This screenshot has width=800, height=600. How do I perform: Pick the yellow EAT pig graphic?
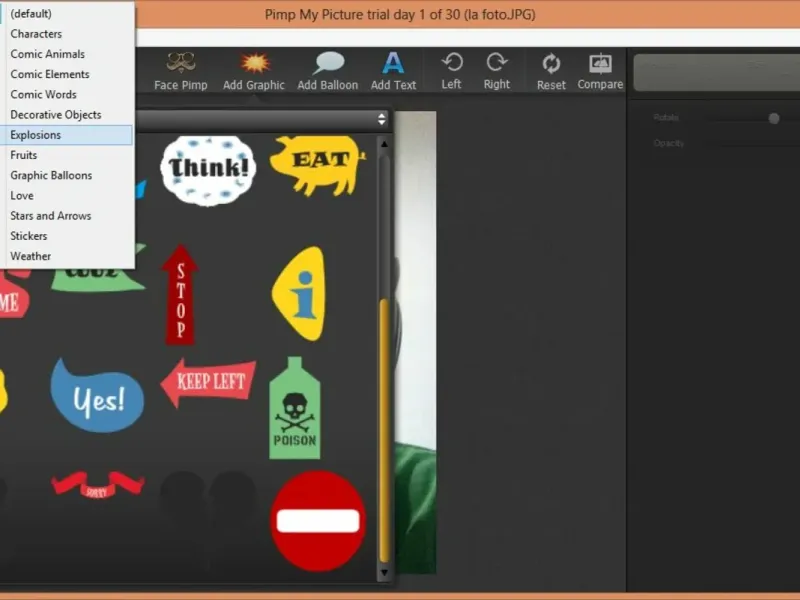click(317, 166)
